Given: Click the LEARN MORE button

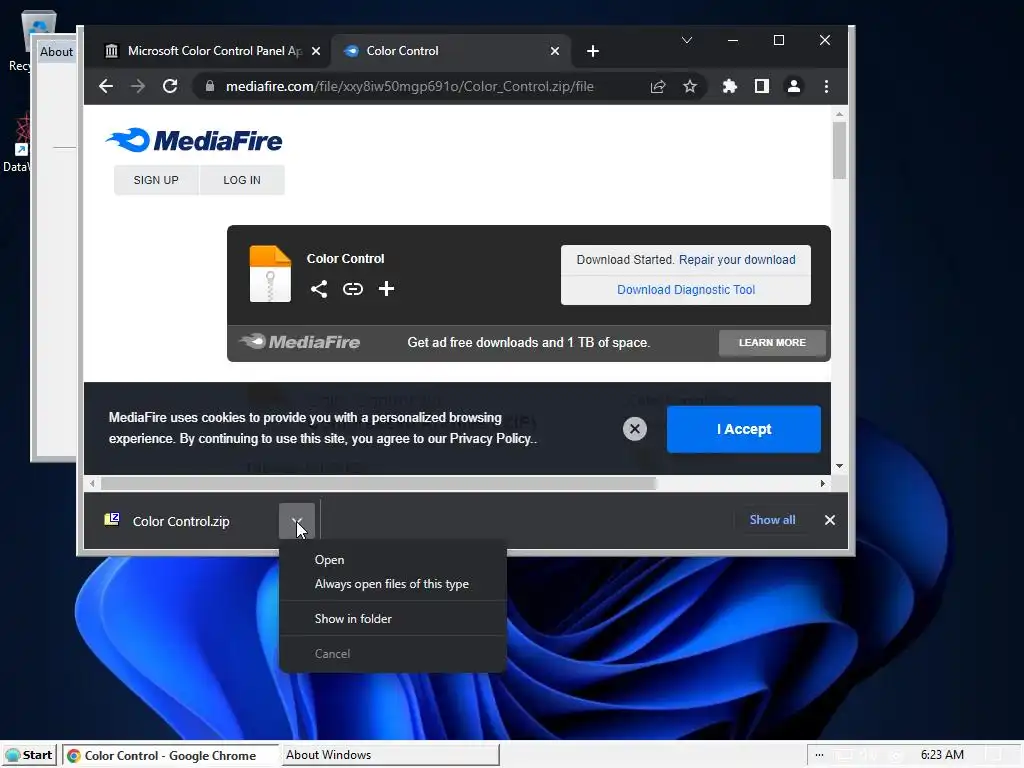Looking at the screenshot, I should [x=772, y=343].
